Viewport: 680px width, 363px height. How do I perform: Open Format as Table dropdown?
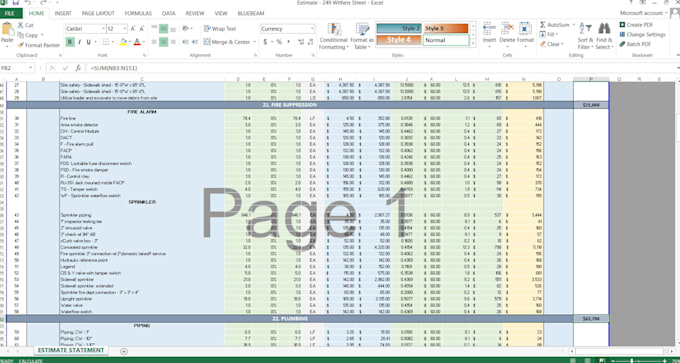pyautogui.click(x=362, y=36)
